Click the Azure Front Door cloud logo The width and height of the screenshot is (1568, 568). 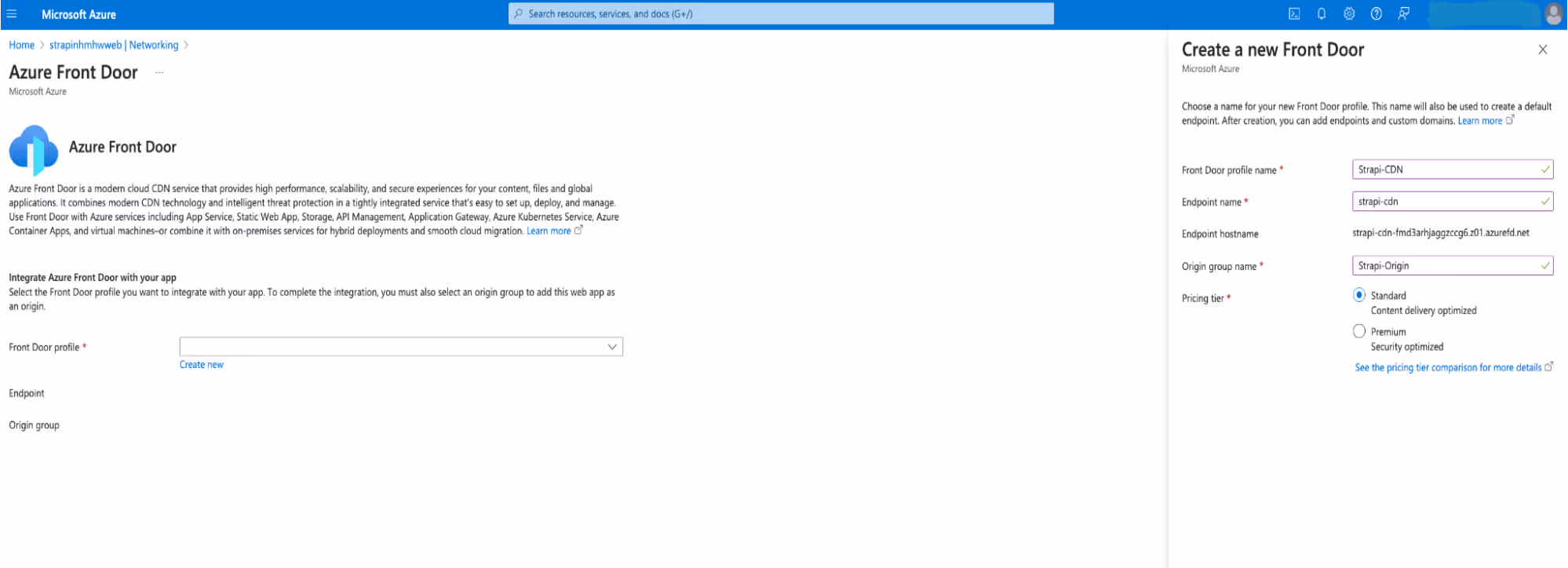[x=34, y=149]
